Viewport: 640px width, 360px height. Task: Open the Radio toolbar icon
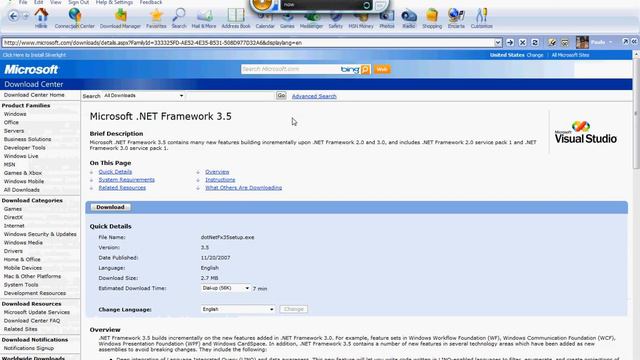click(409, 19)
